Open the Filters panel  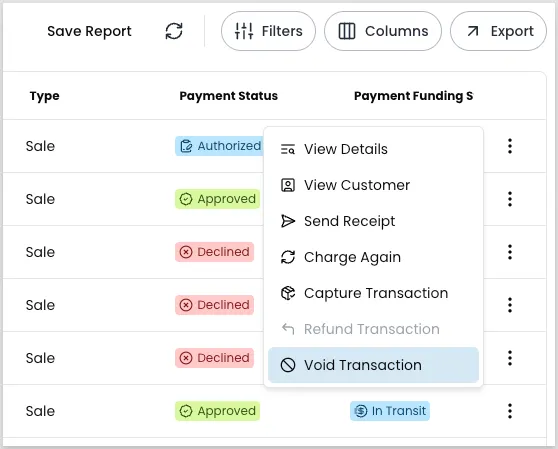[x=268, y=31]
